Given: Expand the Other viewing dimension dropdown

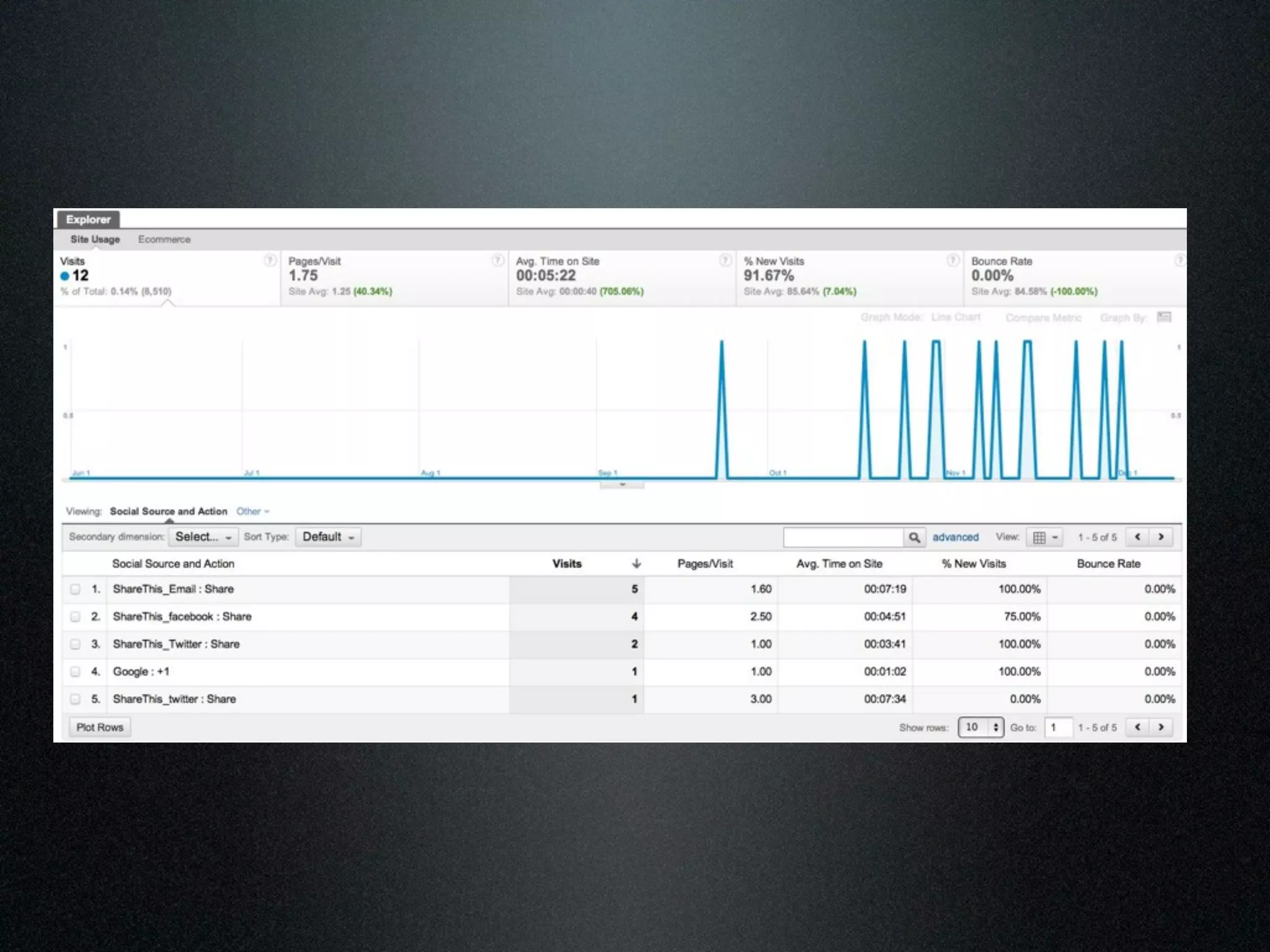Looking at the screenshot, I should pos(252,511).
